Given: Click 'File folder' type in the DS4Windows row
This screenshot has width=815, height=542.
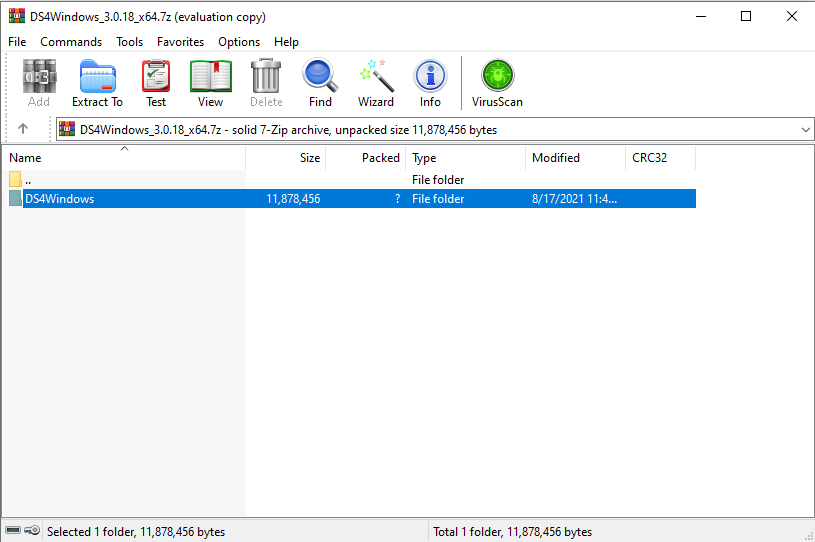Looking at the screenshot, I should tap(438, 199).
